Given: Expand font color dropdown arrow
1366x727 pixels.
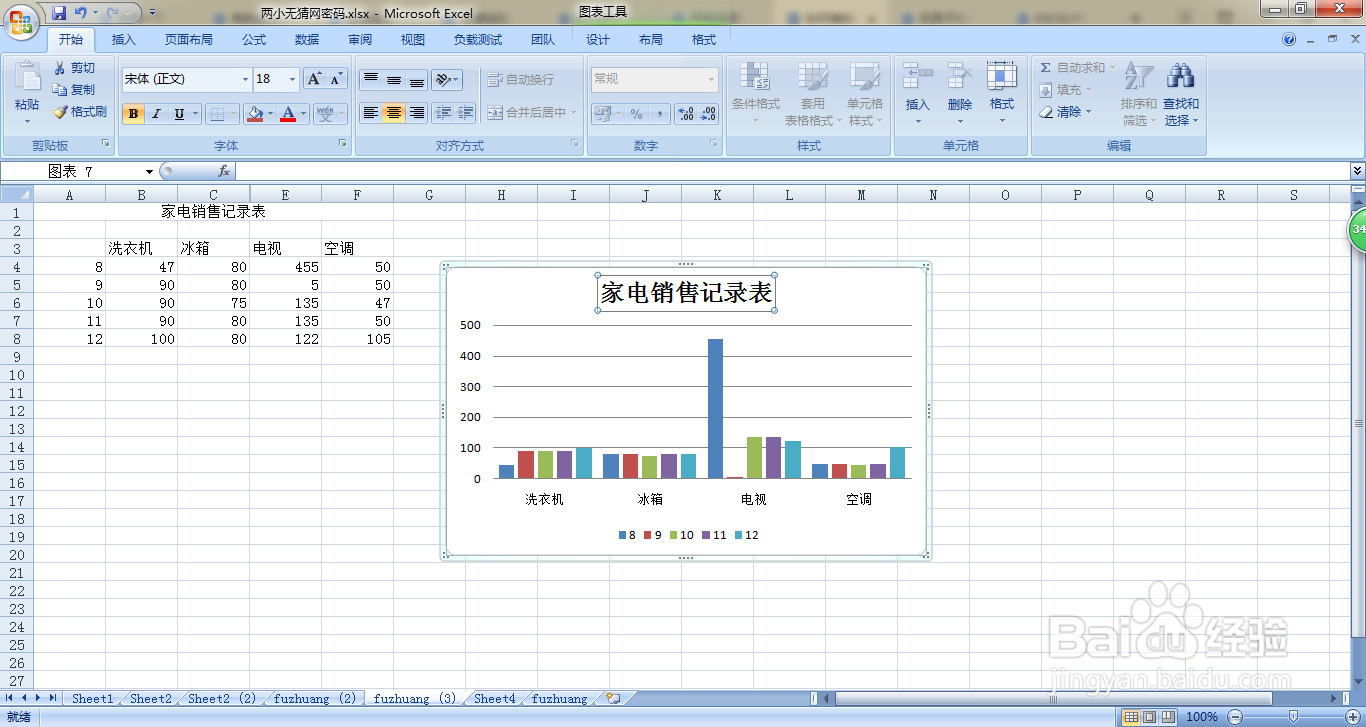Looking at the screenshot, I should coord(303,113).
